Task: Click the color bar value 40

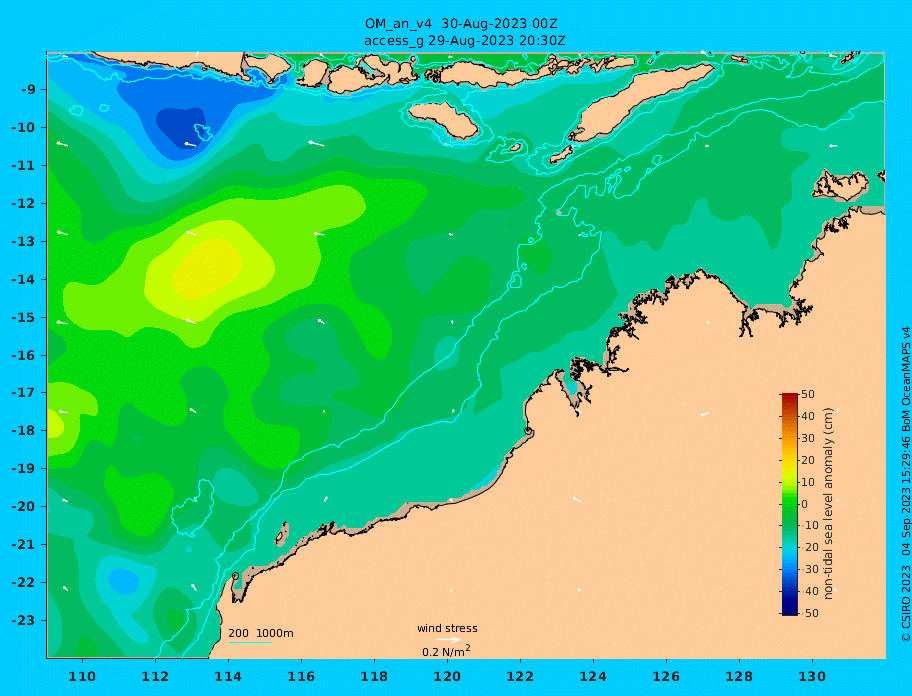Action: [808, 416]
